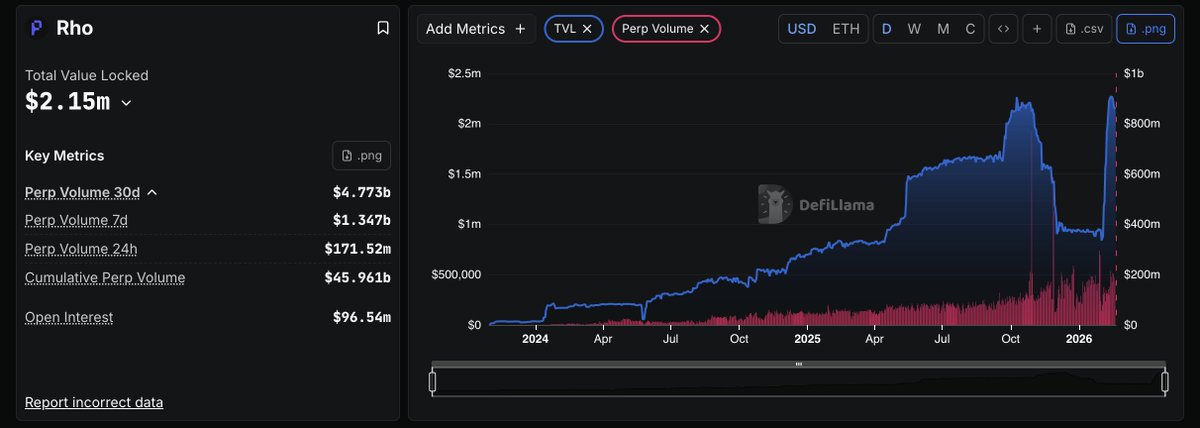Click the Perp Volume 7d label
This screenshot has width=1200, height=428.
(77, 220)
